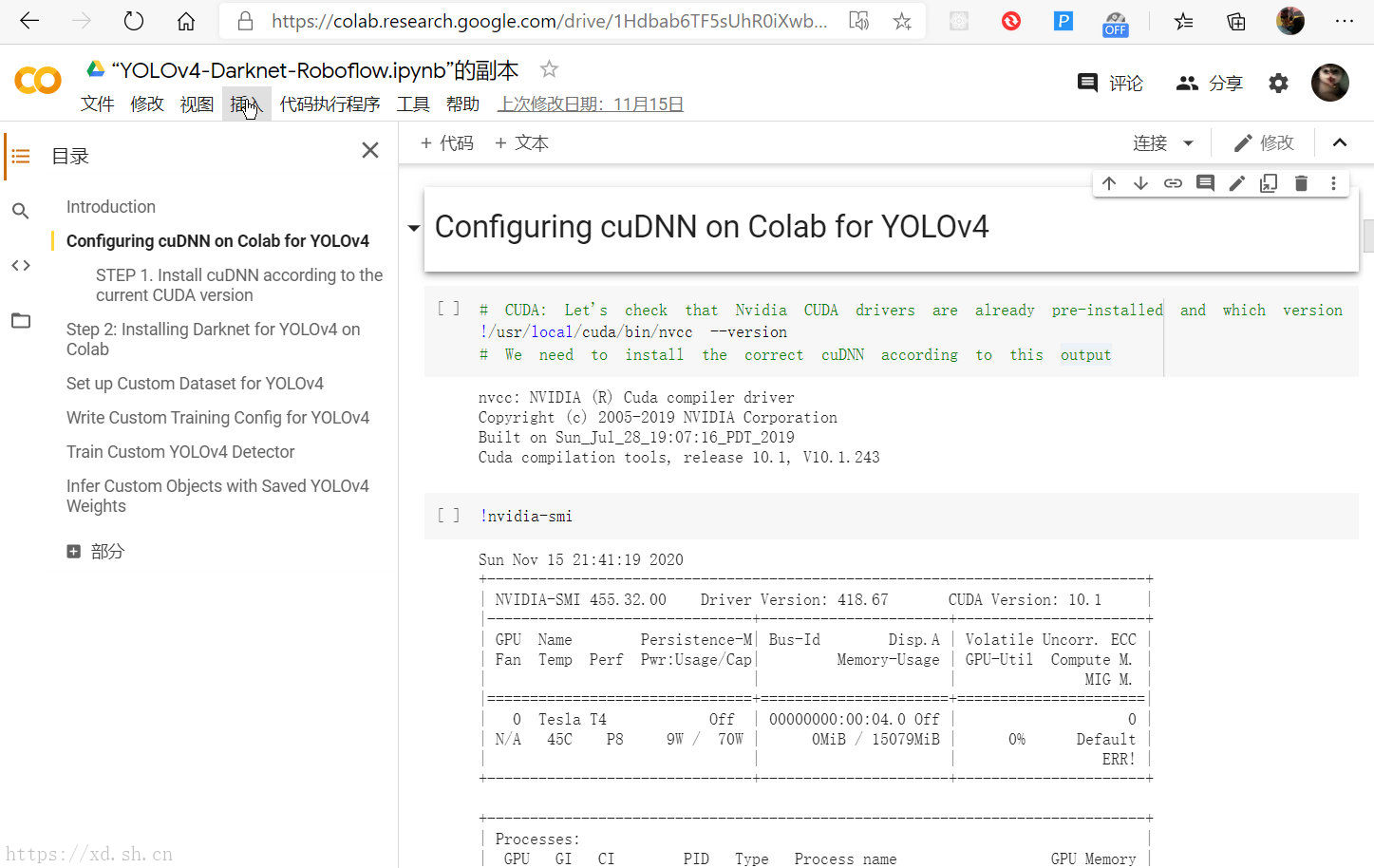This screenshot has width=1374, height=868.
Task: Open the Help menu (帮助)
Action: point(463,104)
